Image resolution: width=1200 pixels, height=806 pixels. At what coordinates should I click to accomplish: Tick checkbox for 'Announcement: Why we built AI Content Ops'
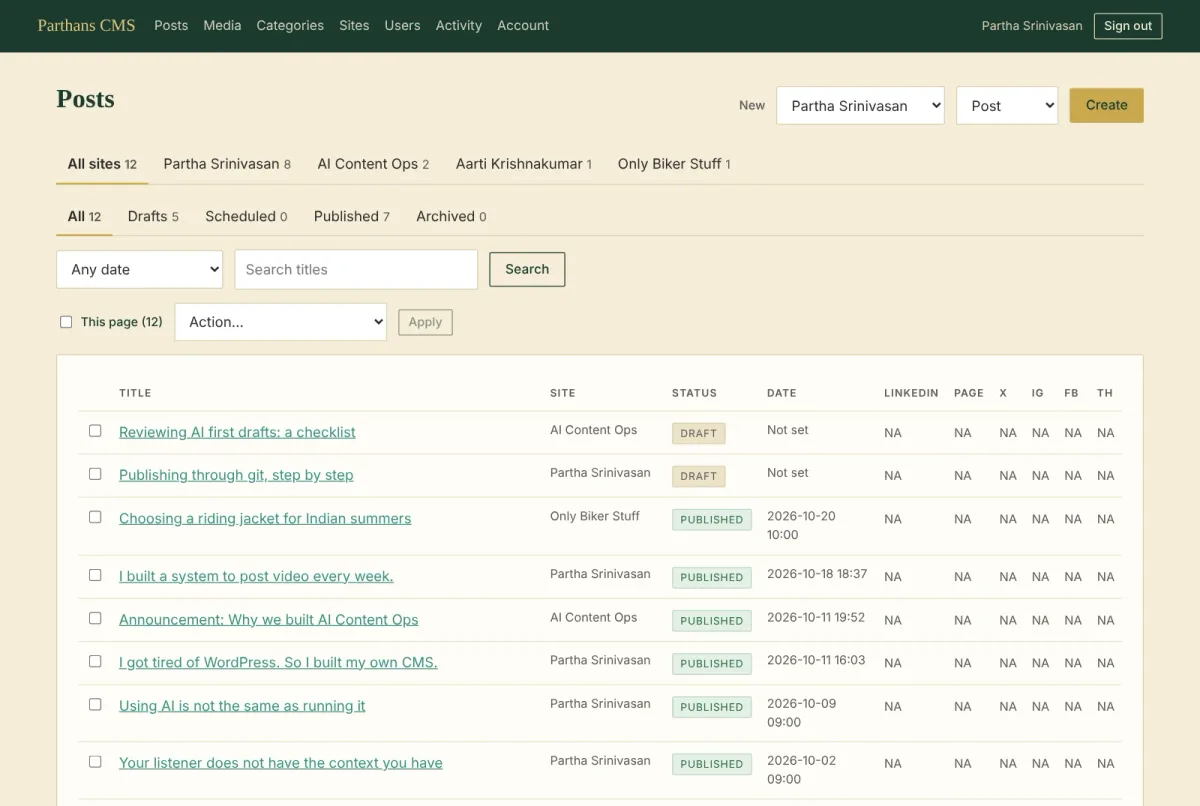click(x=95, y=618)
